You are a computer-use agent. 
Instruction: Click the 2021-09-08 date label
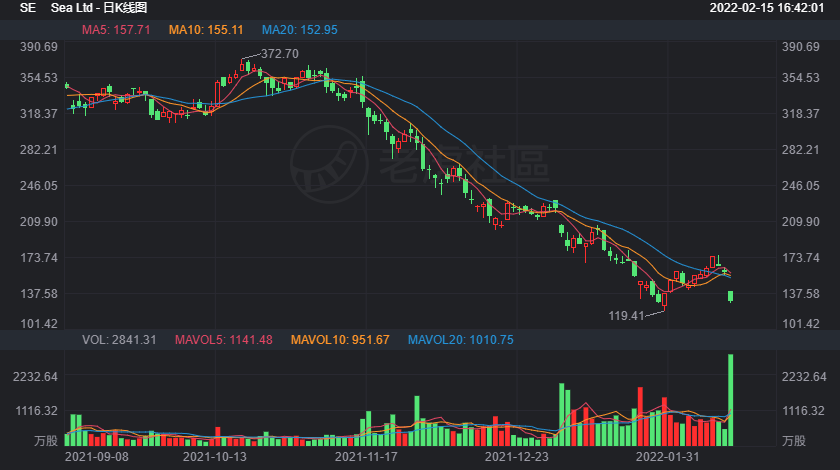click(96, 457)
